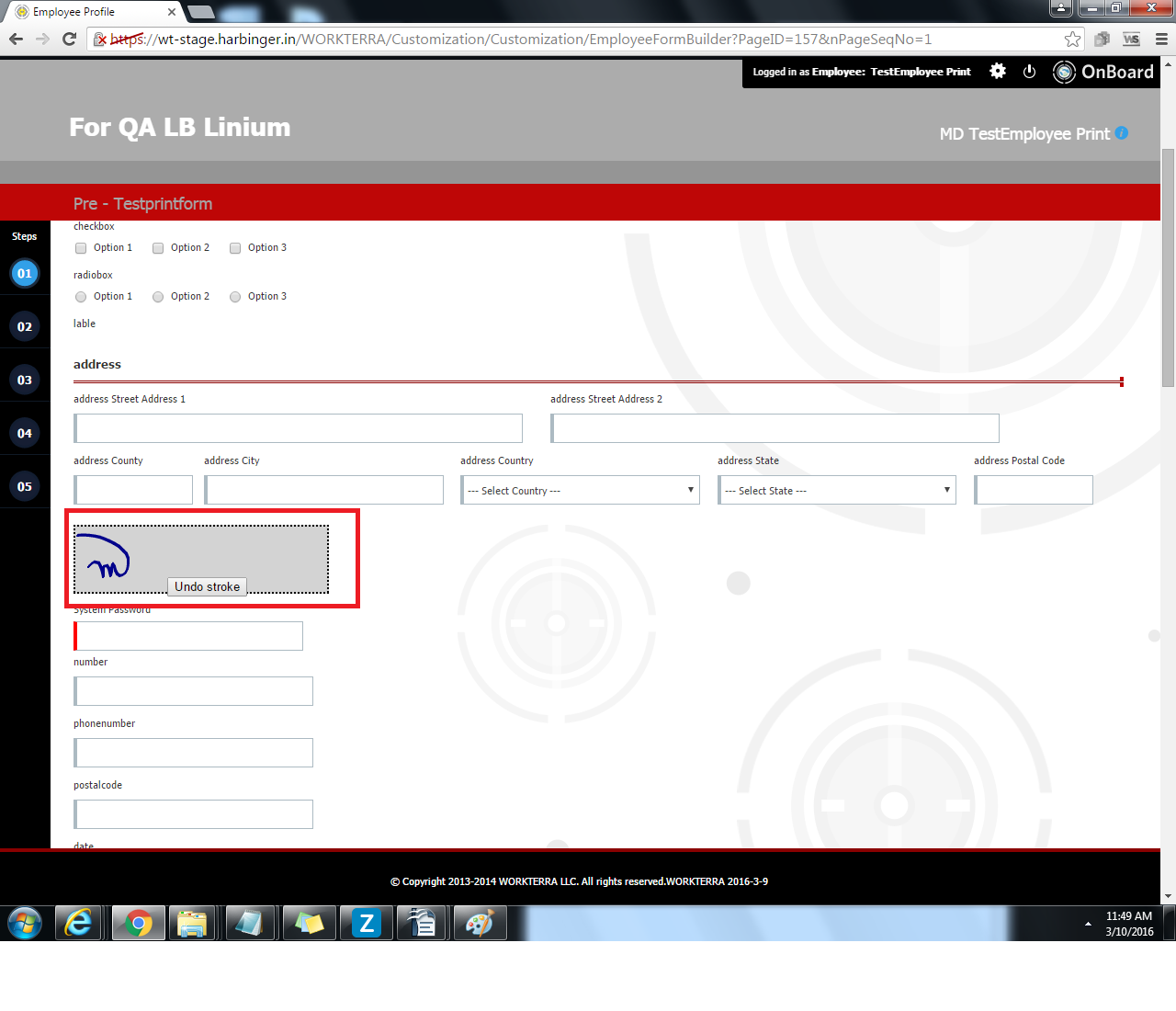
Task: Check the checkbox Option 1
Action: [x=81, y=248]
